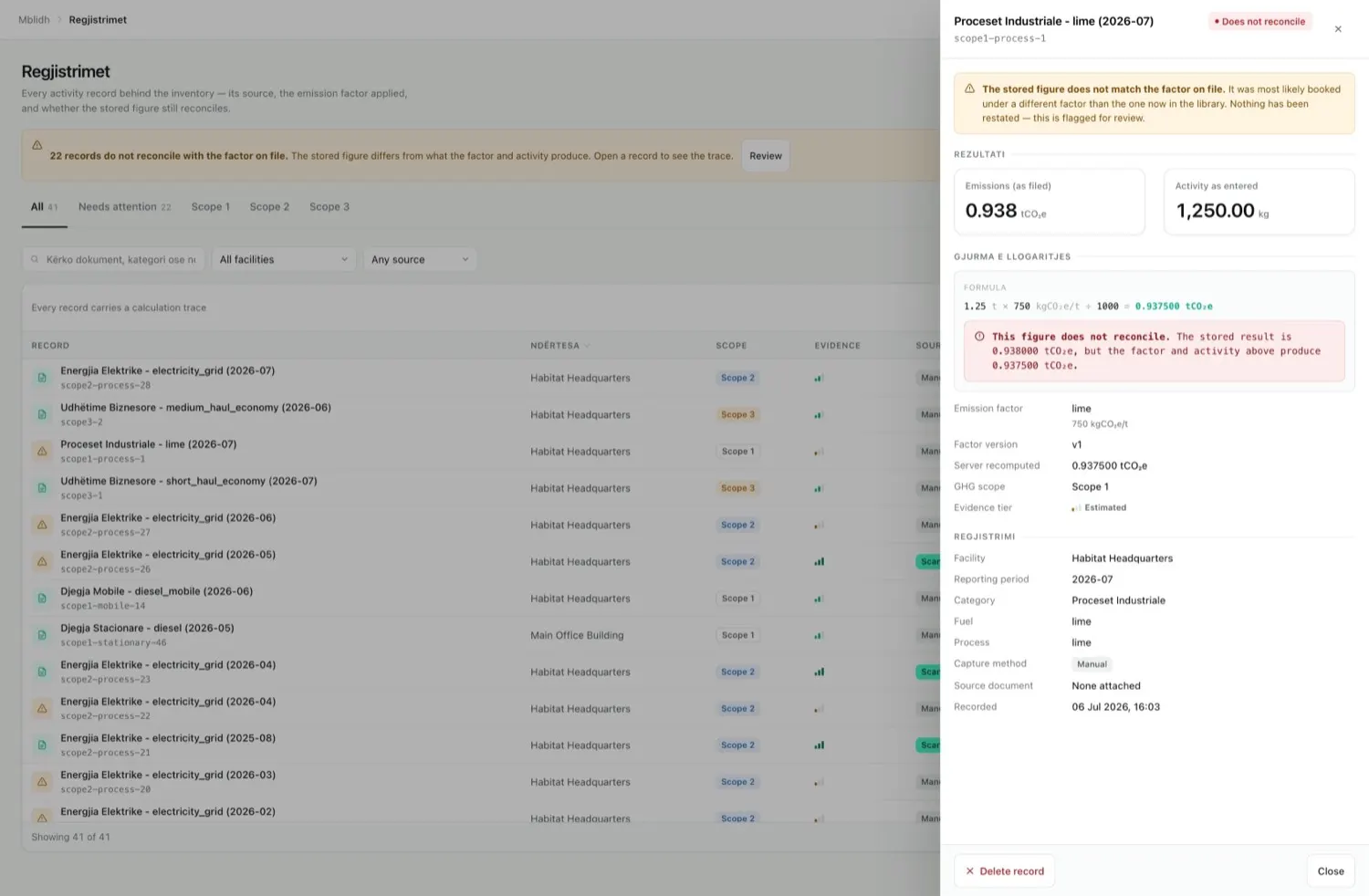The width and height of the screenshot is (1369, 896).
Task: Click the search magnifier icon
Action: 35,260
